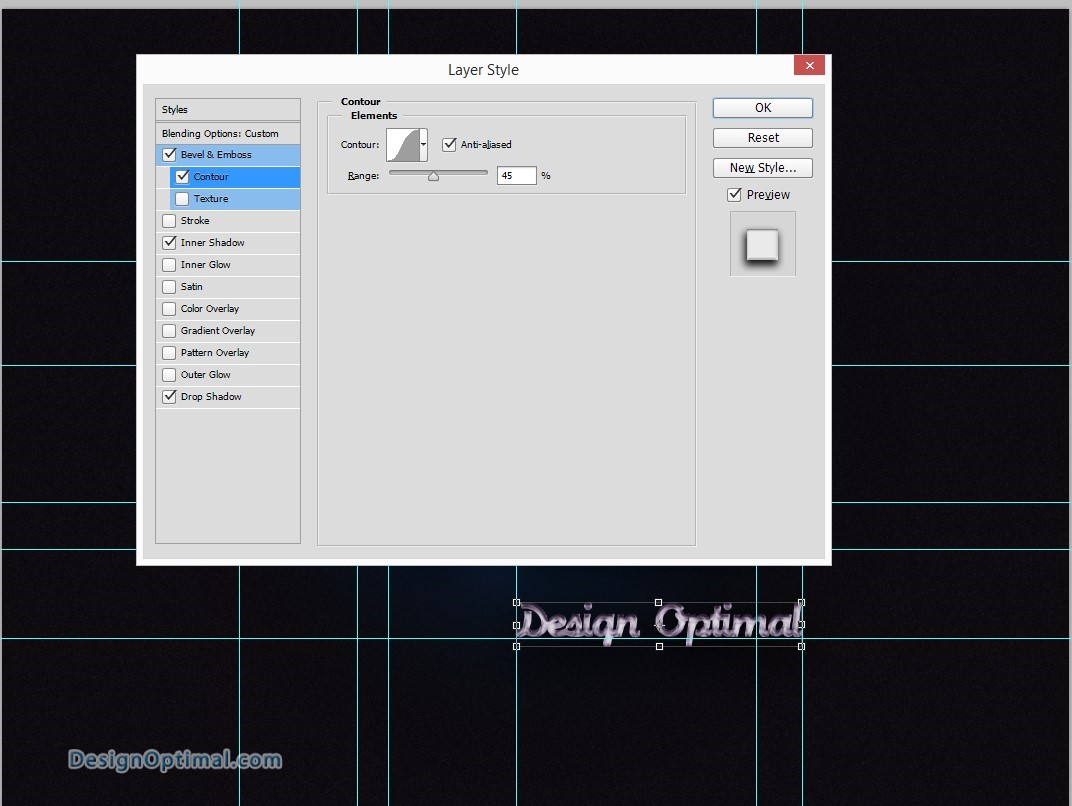Select the Inner Glow label
The width and height of the screenshot is (1072, 806).
click(x=206, y=265)
